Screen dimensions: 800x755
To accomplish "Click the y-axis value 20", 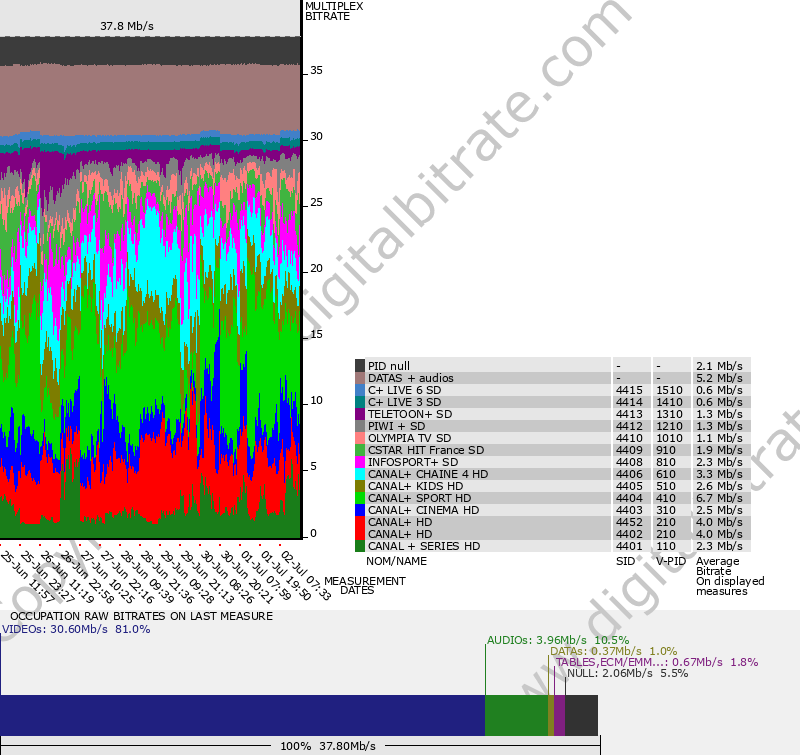I will coord(316,268).
